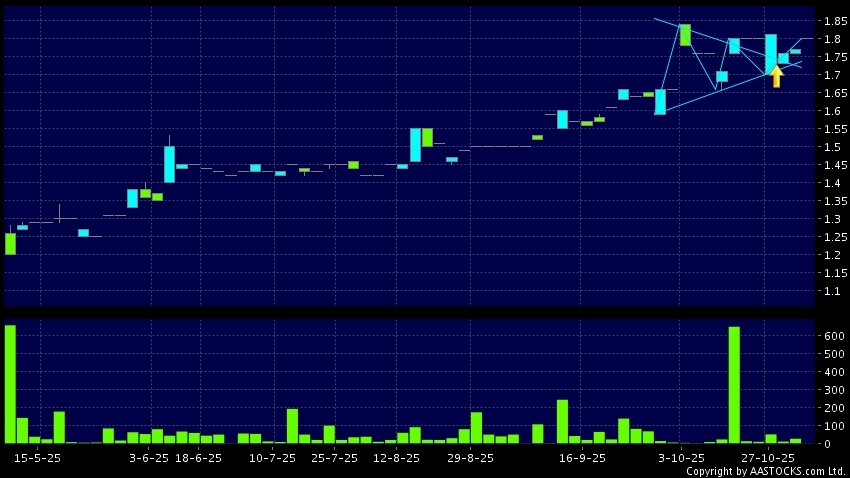The height and width of the screenshot is (478, 850).
Task: Click the tallest volume bar at far left
Action: click(x=10, y=384)
